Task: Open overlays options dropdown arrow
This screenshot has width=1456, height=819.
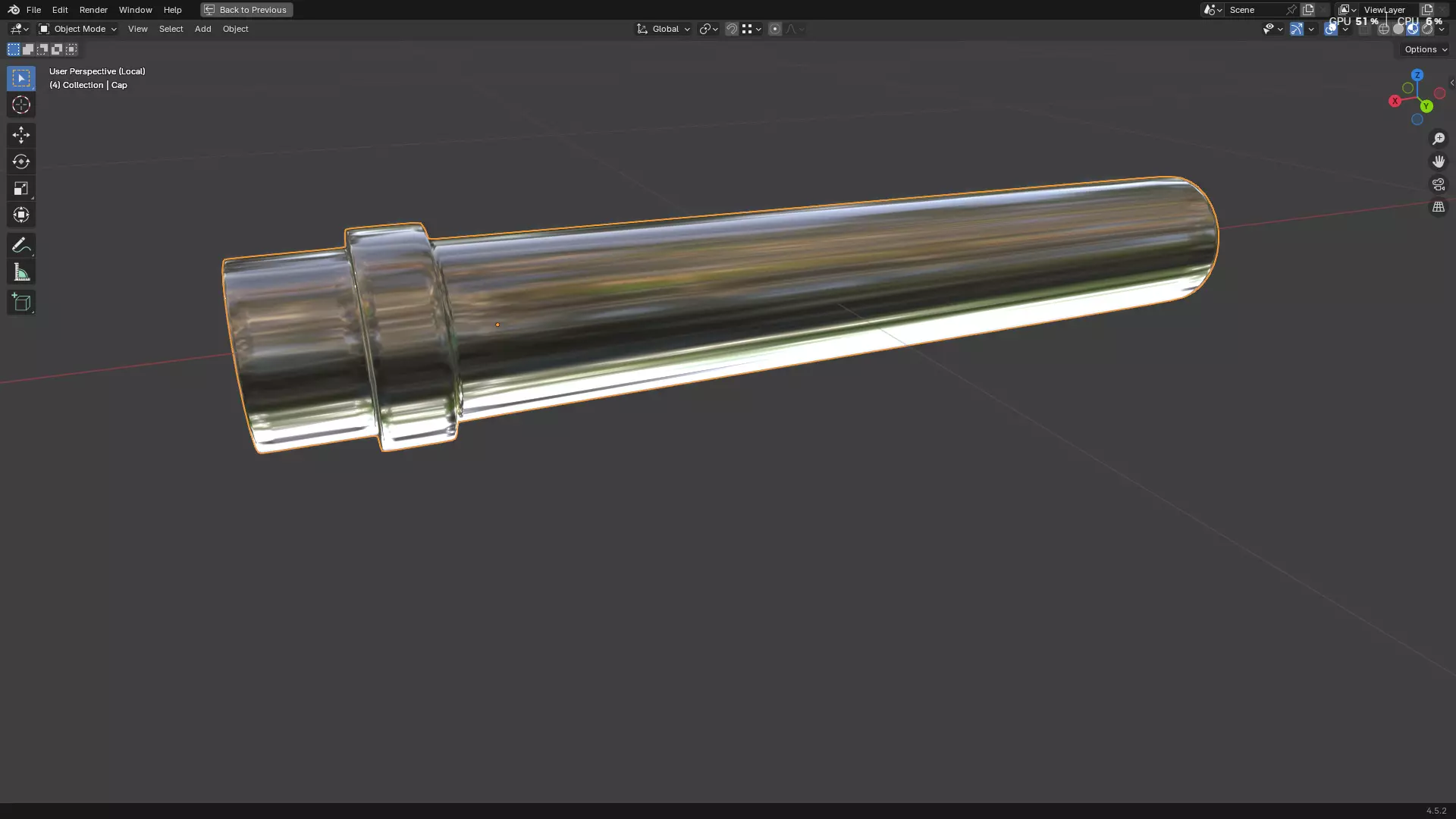Action: click(1345, 29)
